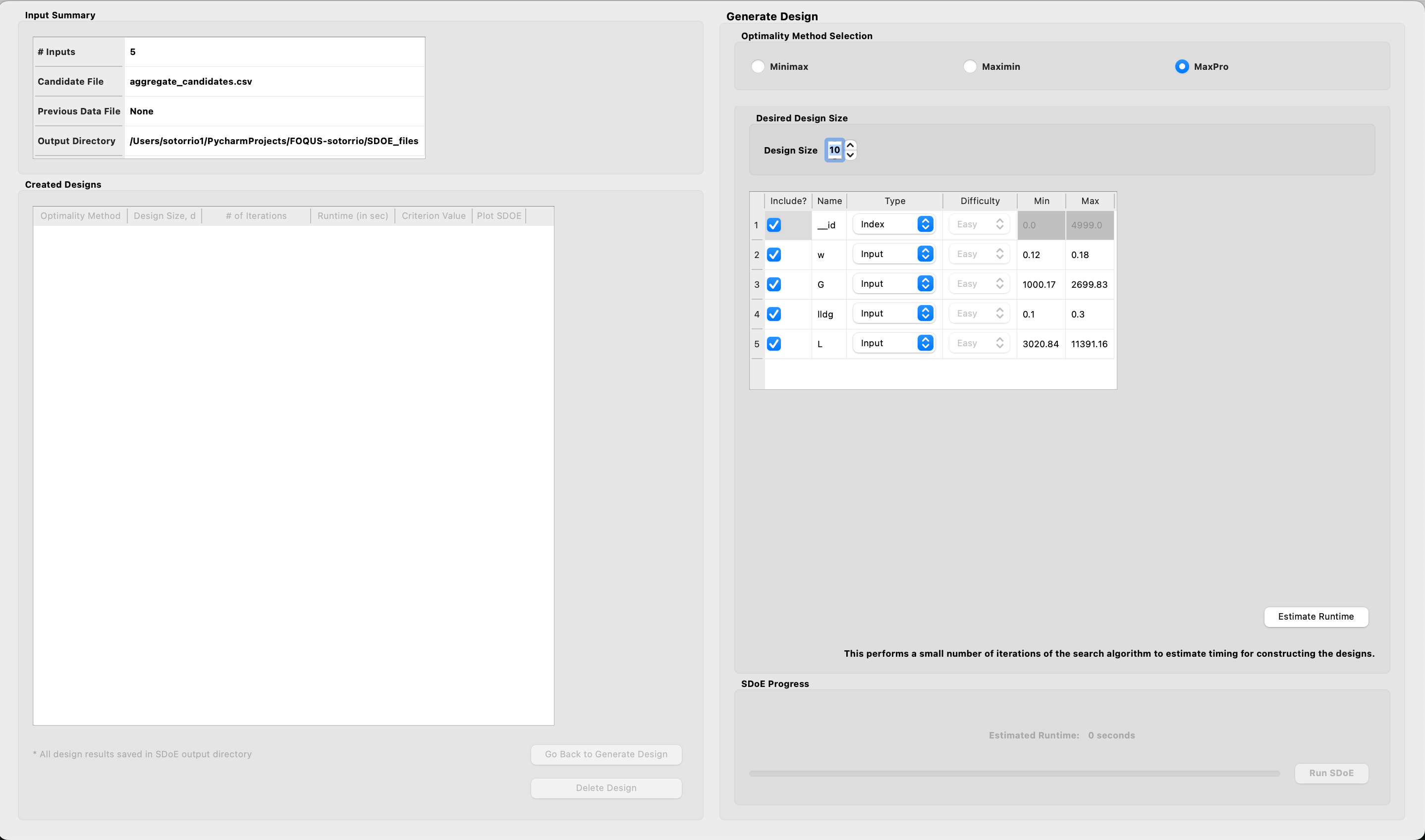Click the name cell lldg
1425x840 pixels.
(829, 314)
